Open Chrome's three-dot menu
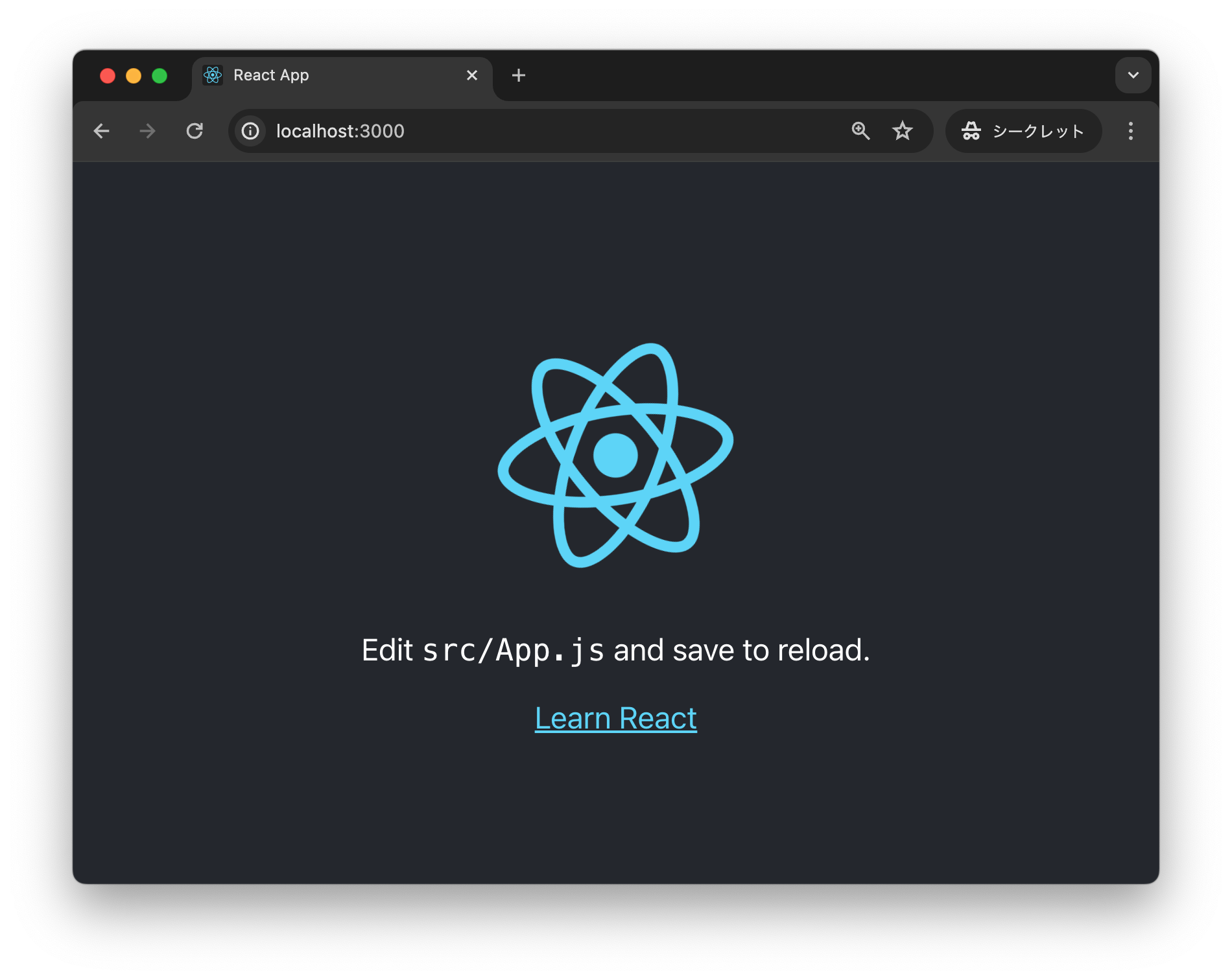Screen dimensions: 1232x980 (x=1130, y=131)
